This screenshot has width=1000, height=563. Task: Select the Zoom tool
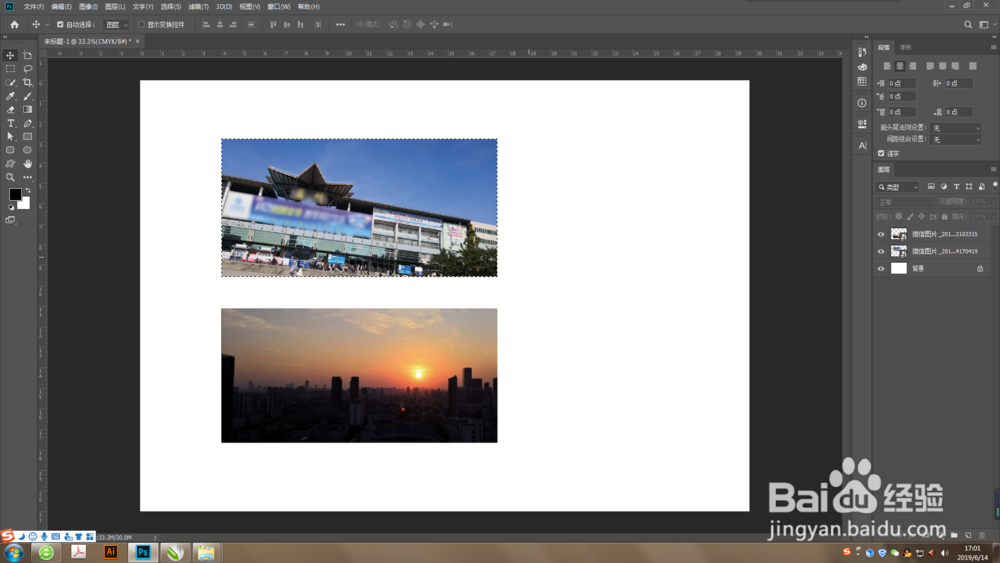coord(10,177)
